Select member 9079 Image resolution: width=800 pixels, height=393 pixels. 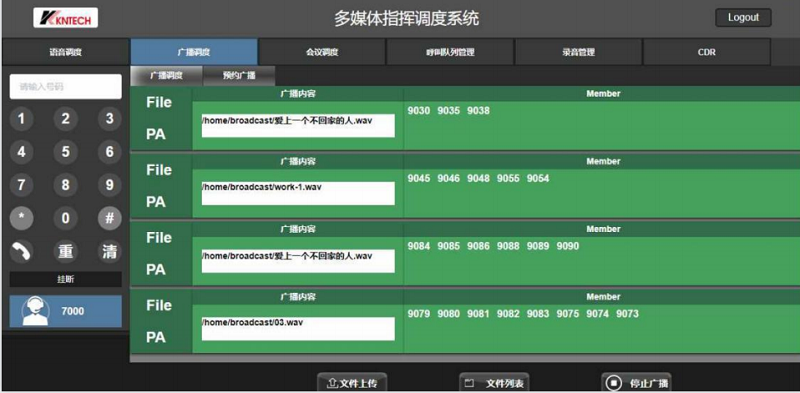[x=418, y=314]
